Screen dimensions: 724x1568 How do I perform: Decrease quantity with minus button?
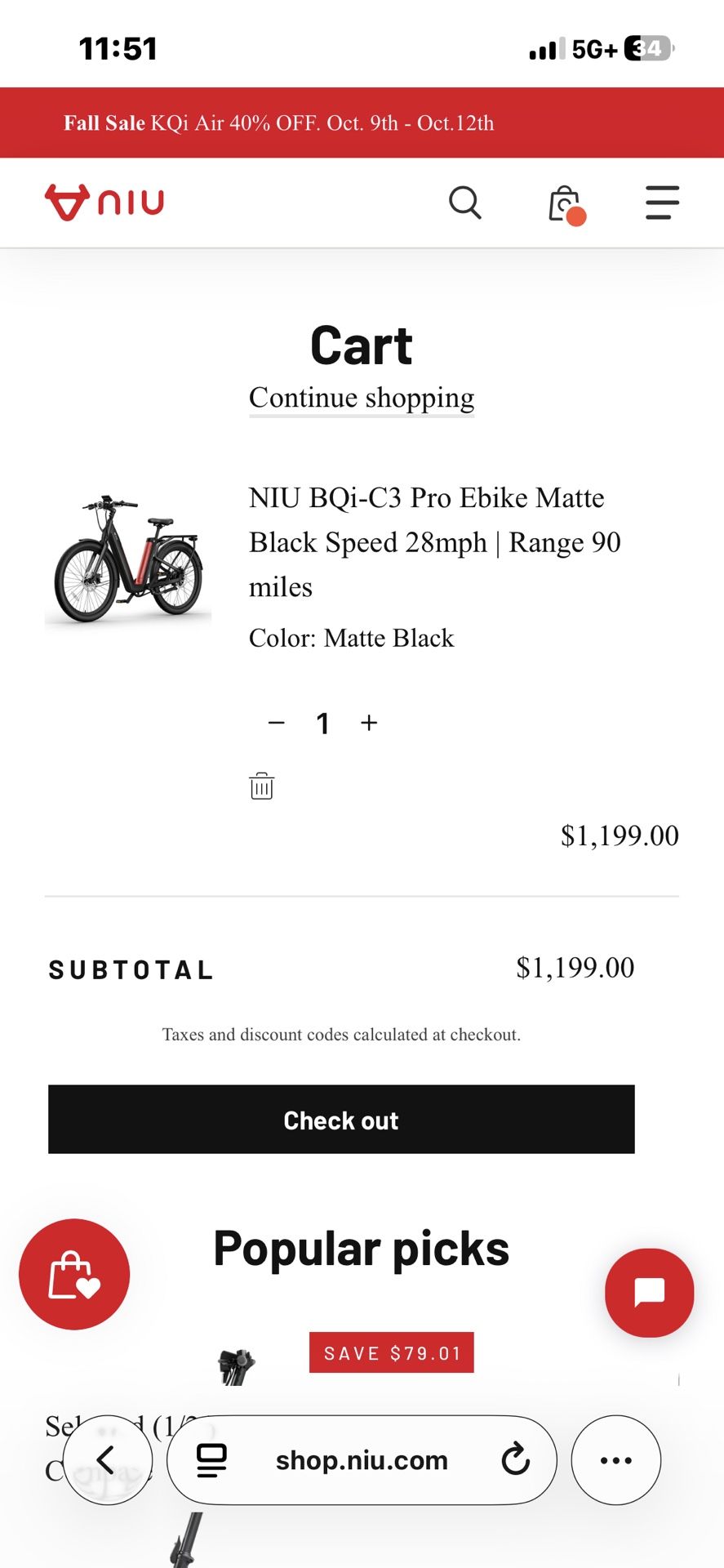pos(277,723)
